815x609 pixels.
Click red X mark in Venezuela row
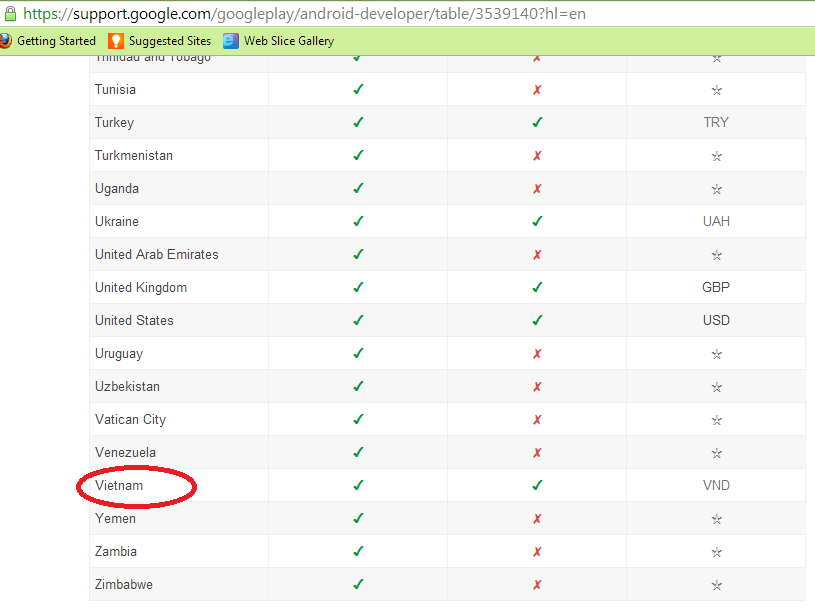coord(537,453)
